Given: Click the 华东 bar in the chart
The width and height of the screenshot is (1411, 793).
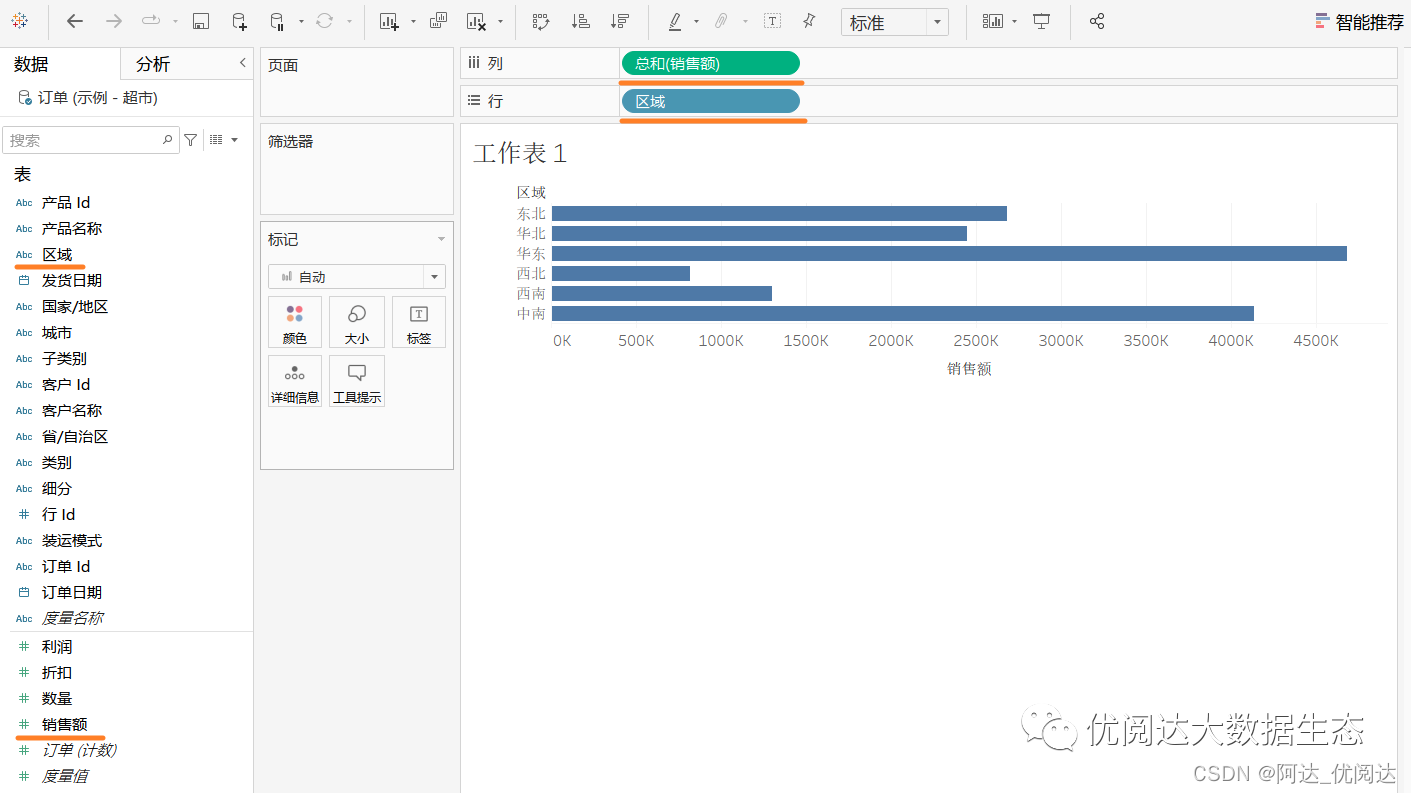Looking at the screenshot, I should point(949,253).
